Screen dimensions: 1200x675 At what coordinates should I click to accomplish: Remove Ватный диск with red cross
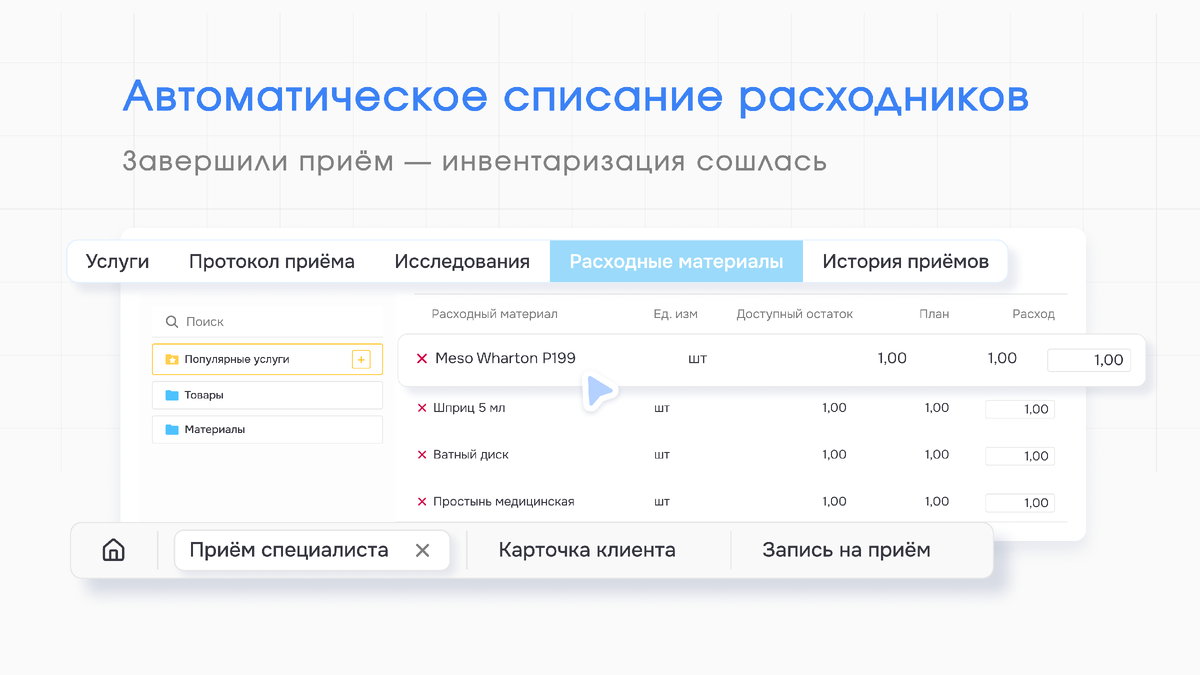coord(421,455)
